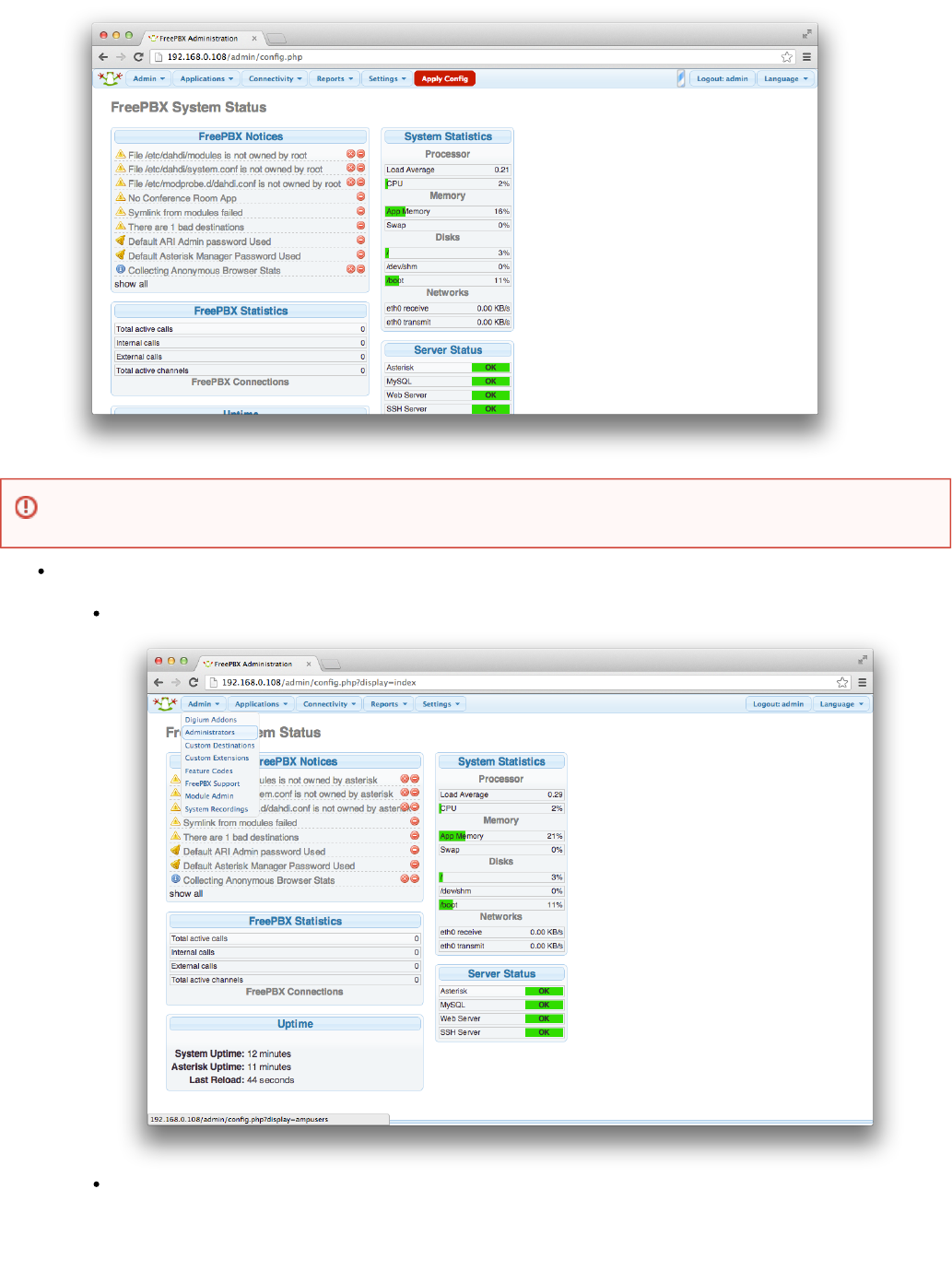Image resolution: width=952 pixels, height=1283 pixels.
Task: Click the red Apply Config button
Action: click(x=445, y=79)
